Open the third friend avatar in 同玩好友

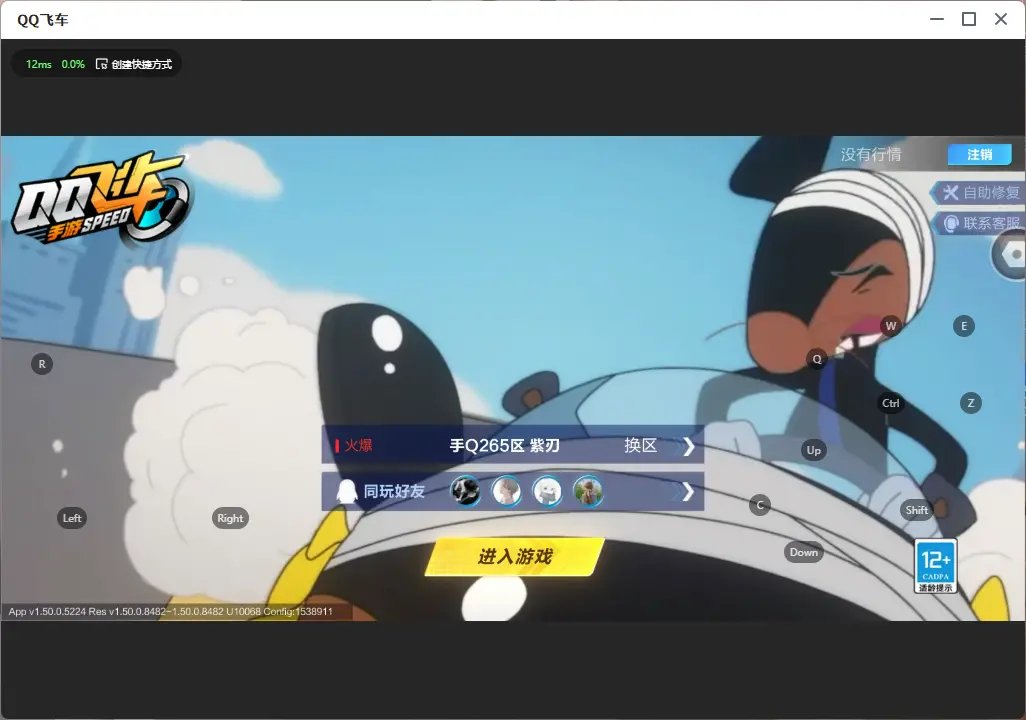[x=547, y=491]
